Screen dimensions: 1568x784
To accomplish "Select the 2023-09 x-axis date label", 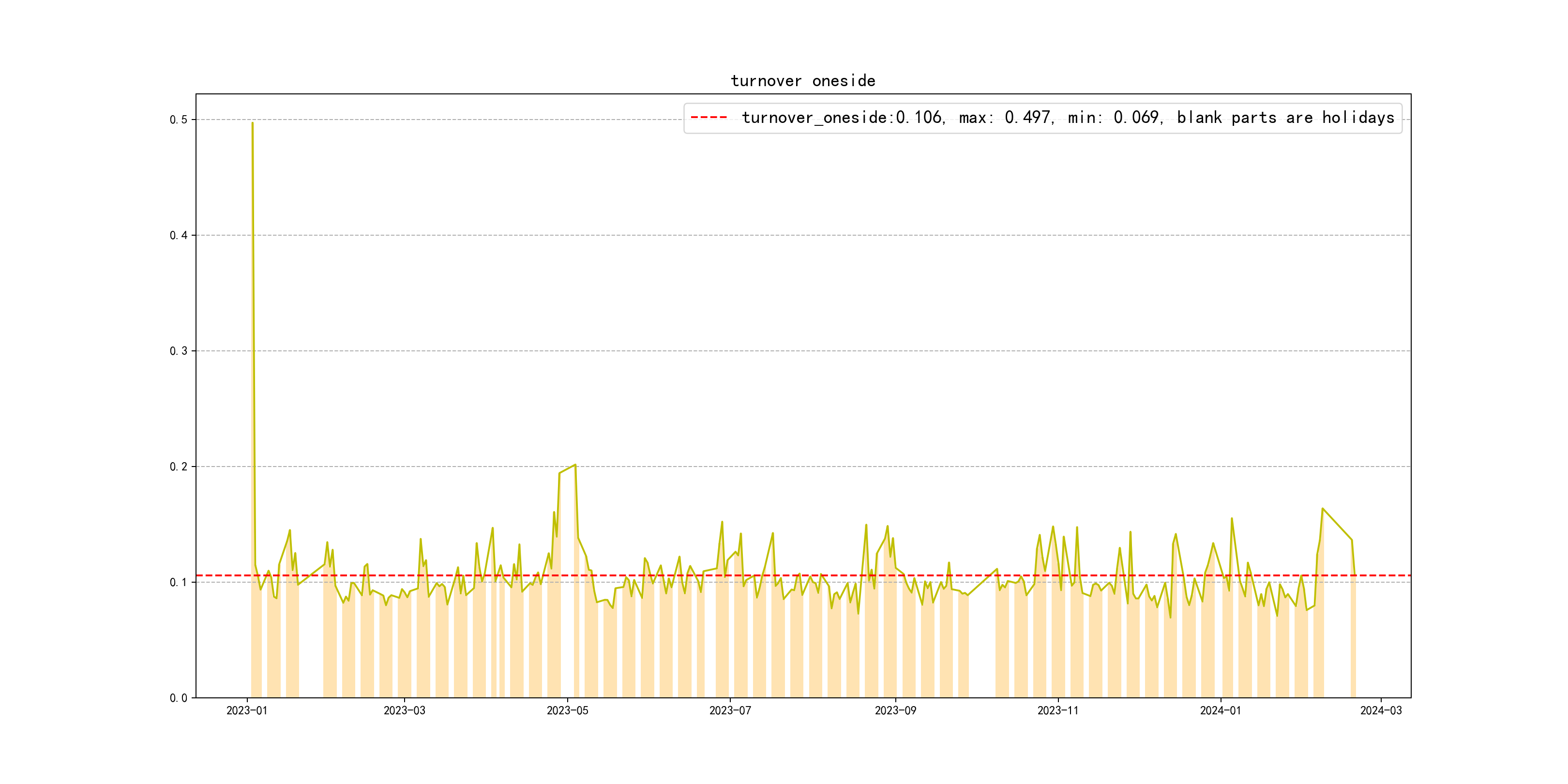I will tap(895, 710).
